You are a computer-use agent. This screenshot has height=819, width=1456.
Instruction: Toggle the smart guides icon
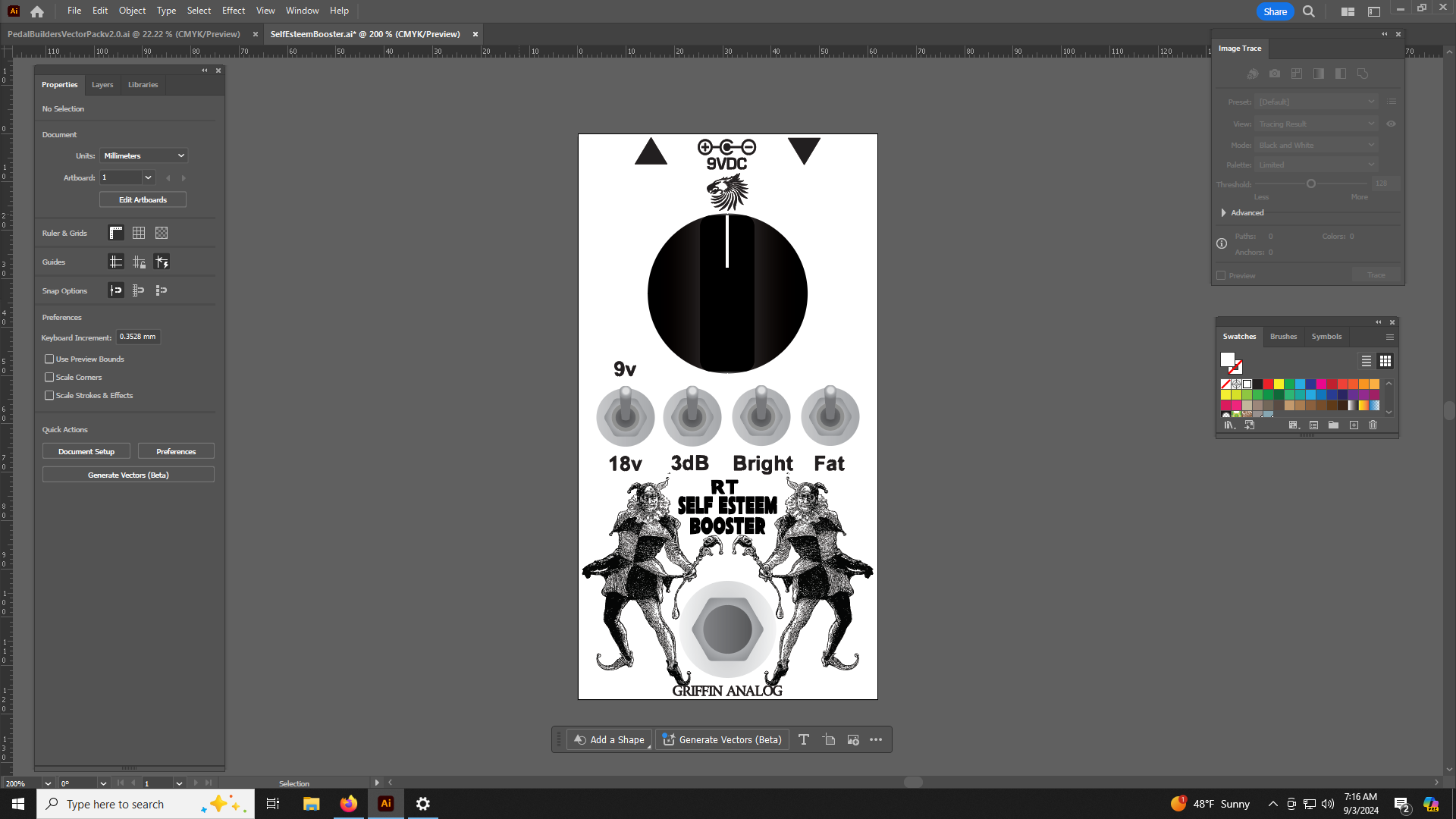pyautogui.click(x=162, y=262)
